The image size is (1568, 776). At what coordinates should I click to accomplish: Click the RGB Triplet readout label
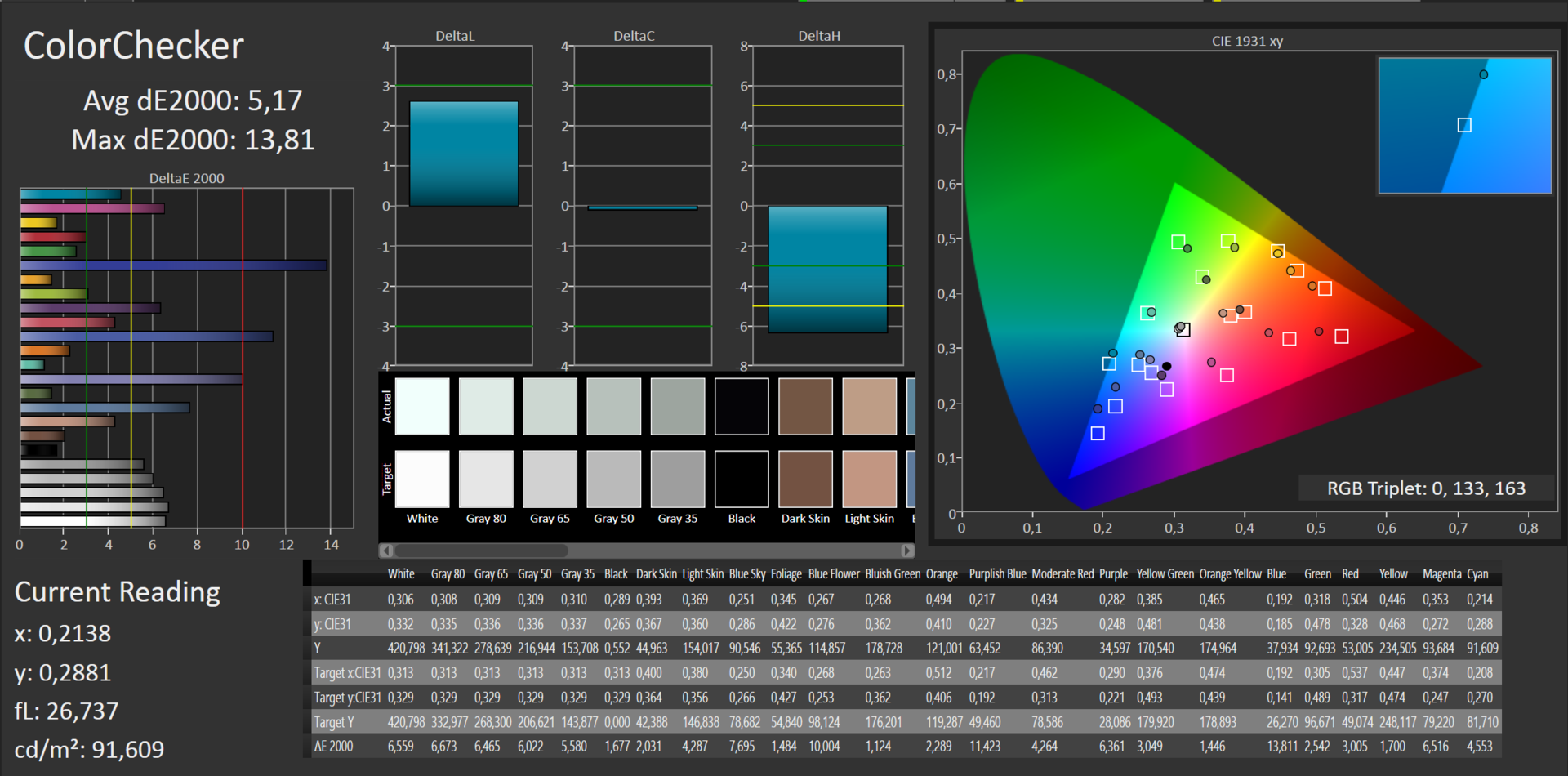coord(1425,488)
